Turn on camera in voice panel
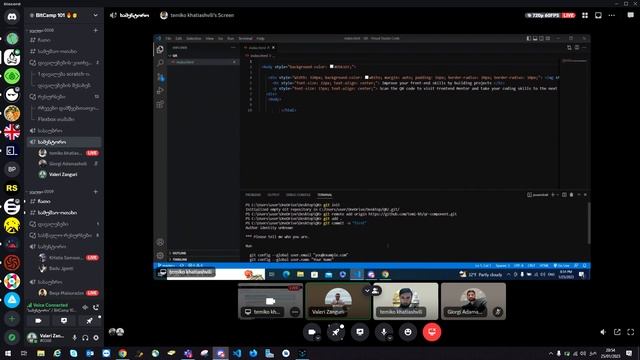 38,321
